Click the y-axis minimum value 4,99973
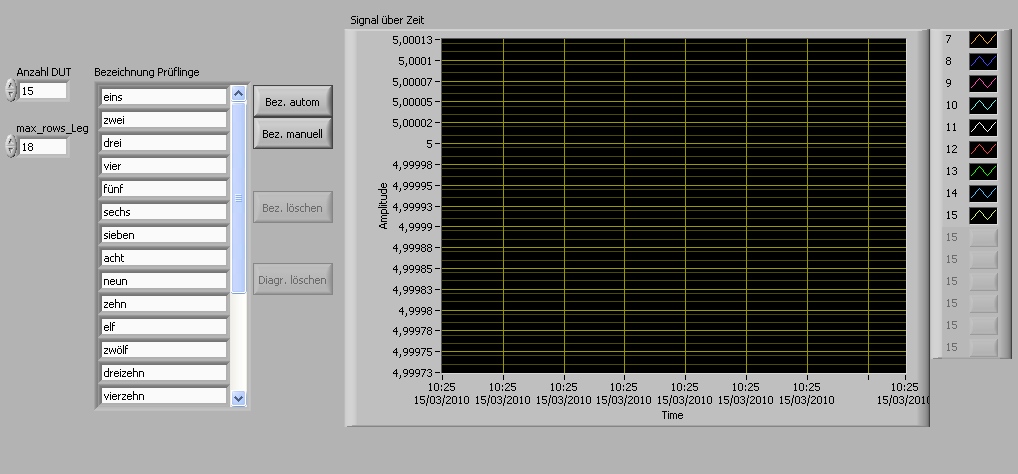This screenshot has height=474, width=1018. pos(412,373)
